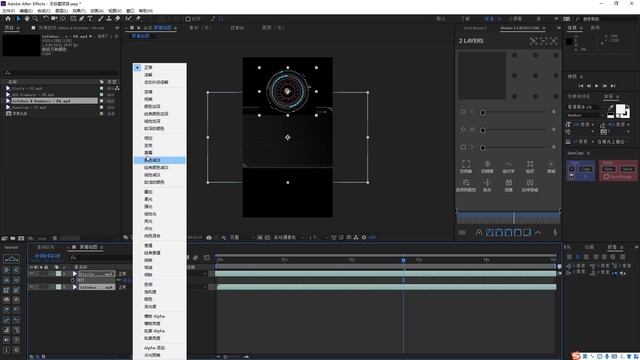Select the Roto Brush tool
Screen dimensions: 640x360
click(129, 19)
